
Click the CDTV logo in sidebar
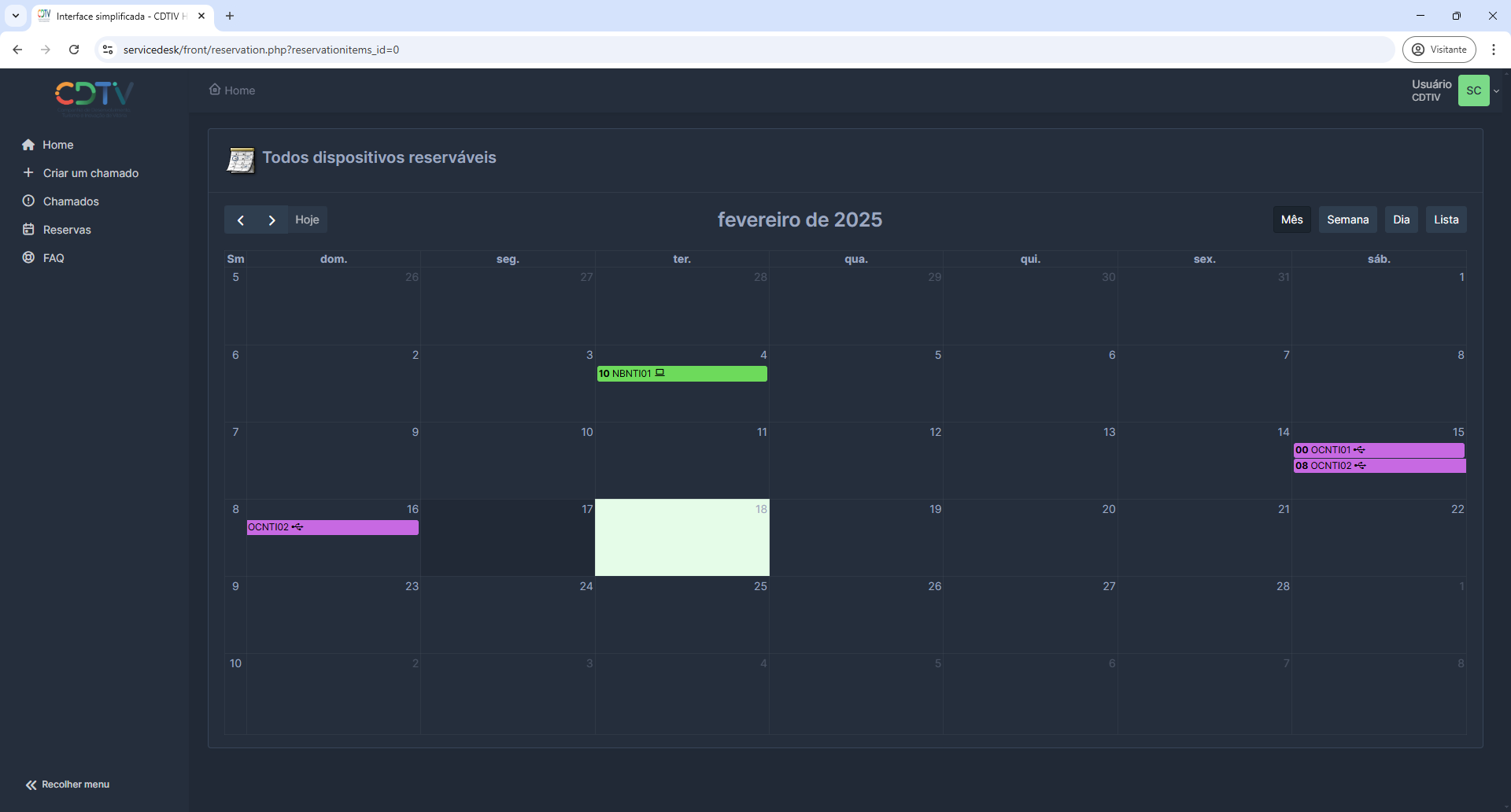[x=94, y=94]
